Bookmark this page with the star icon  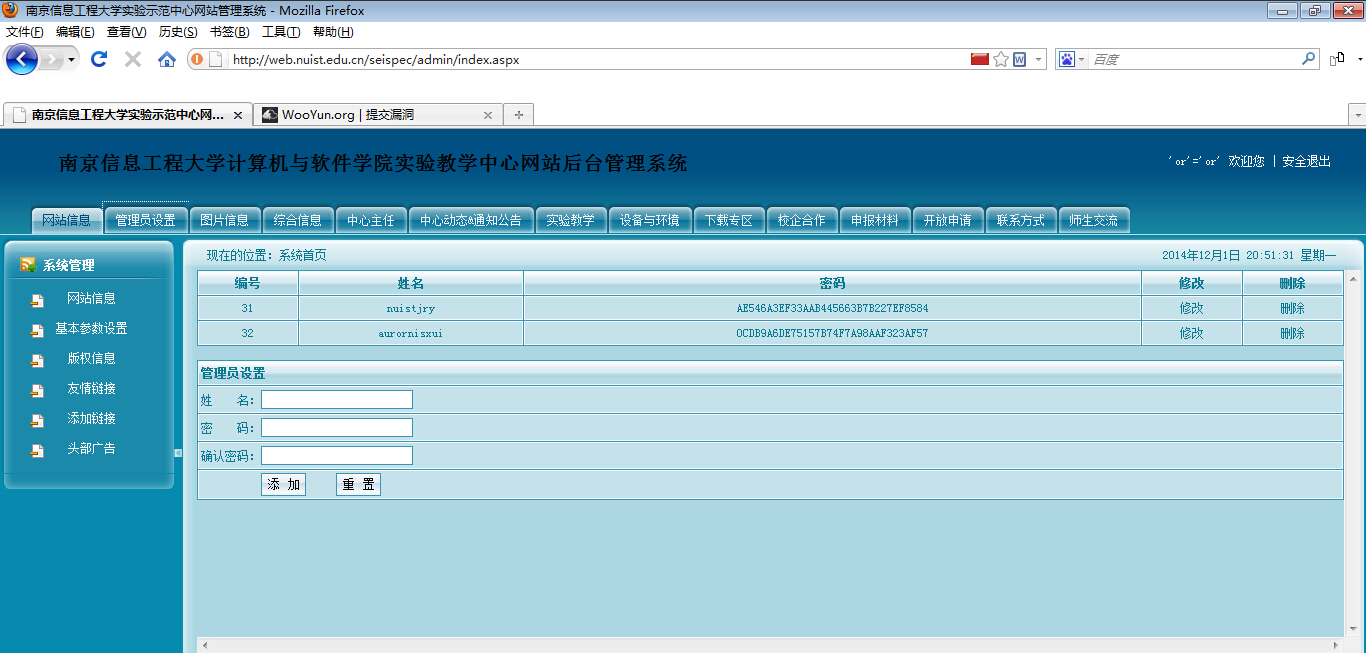tap(1000, 59)
